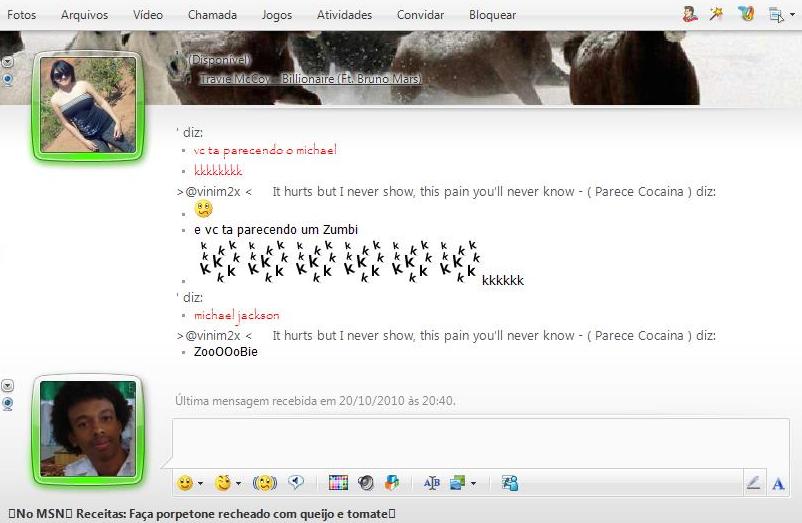The width and height of the screenshot is (802, 523).
Task: Click the message 'vc ta parecendo o michael'
Action: (265, 150)
